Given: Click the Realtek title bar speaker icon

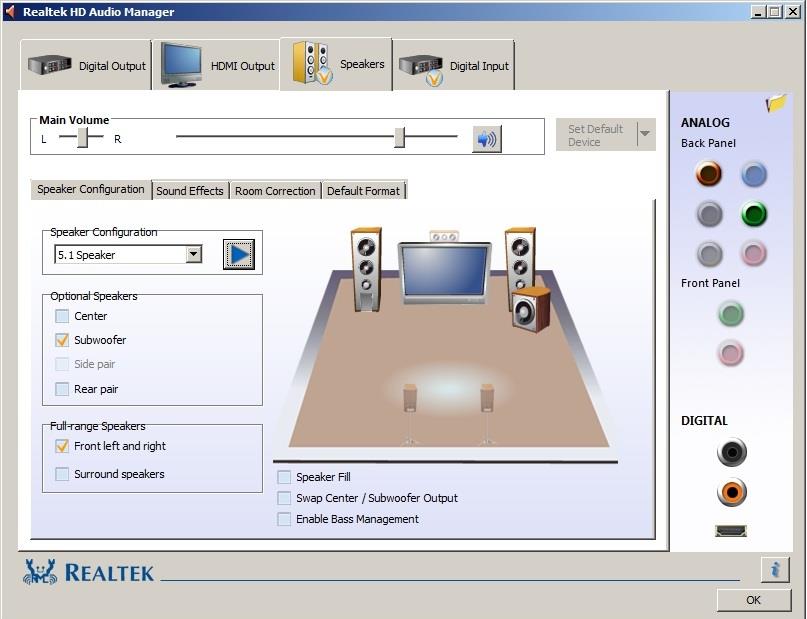Looking at the screenshot, I should click(10, 11).
